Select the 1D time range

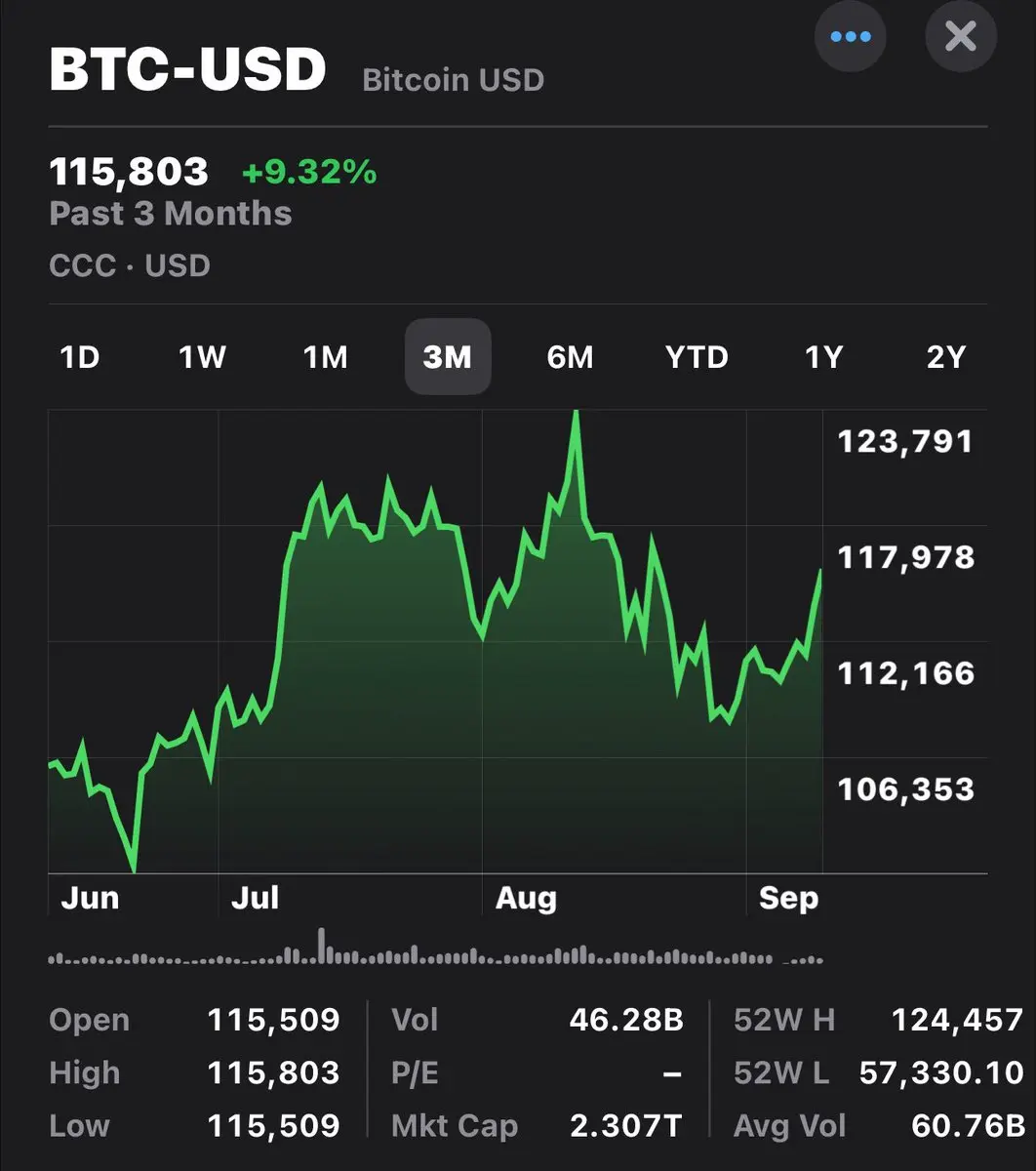pyautogui.click(x=80, y=357)
